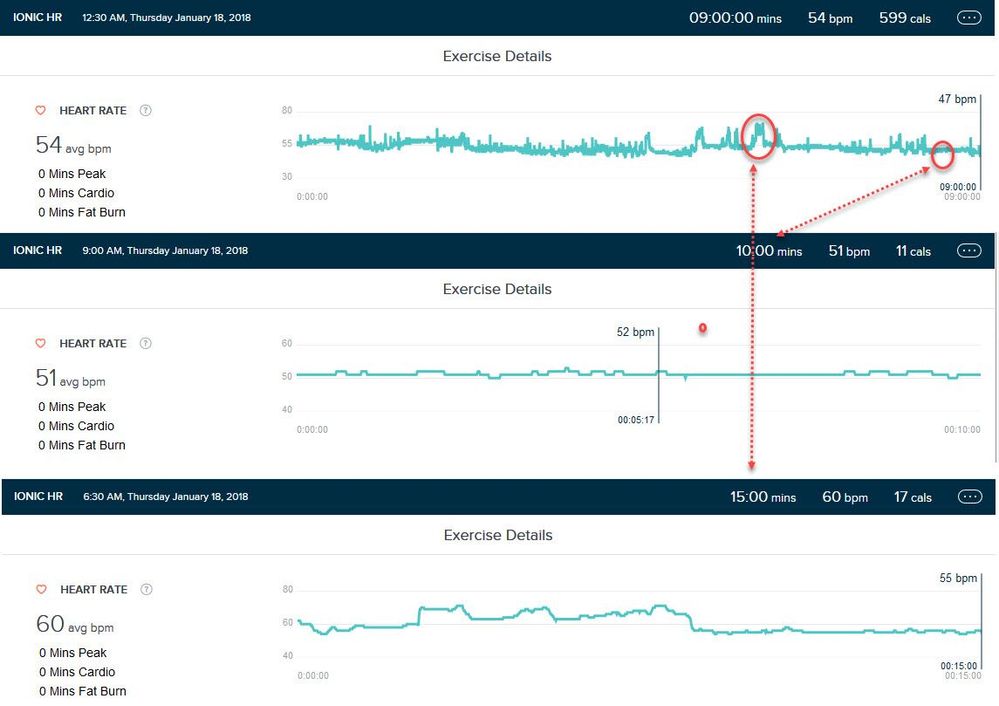Expand the more options menu for the 6:30 AM exercise
The image size is (999, 706).
[x=969, y=497]
